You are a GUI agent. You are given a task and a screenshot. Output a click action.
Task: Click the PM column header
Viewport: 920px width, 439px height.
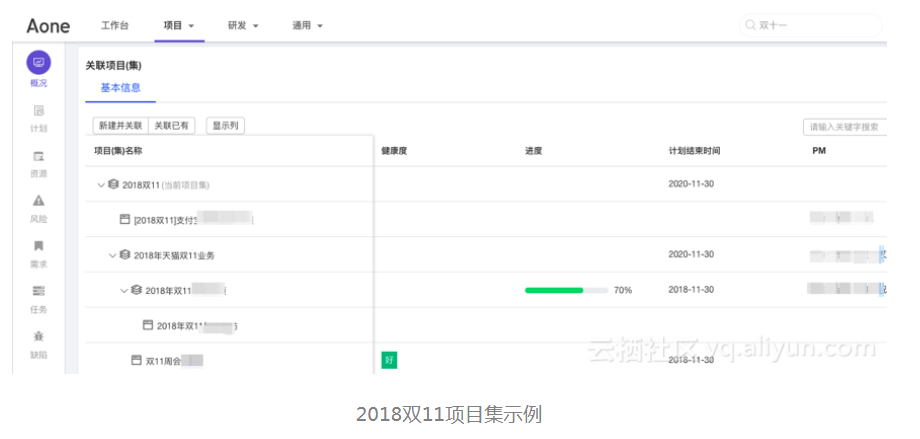tap(819, 151)
